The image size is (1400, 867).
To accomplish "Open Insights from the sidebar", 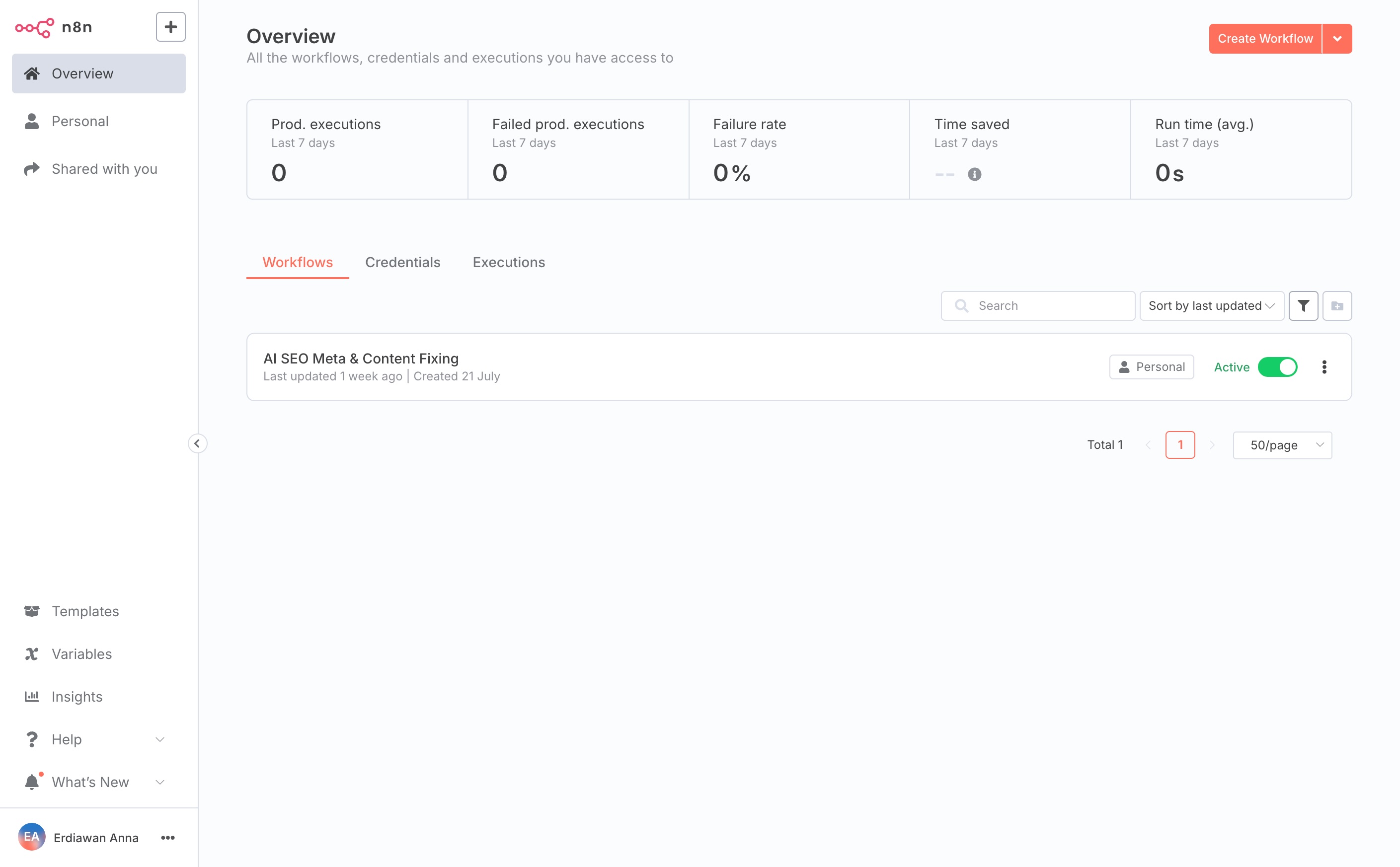I will click(x=77, y=697).
